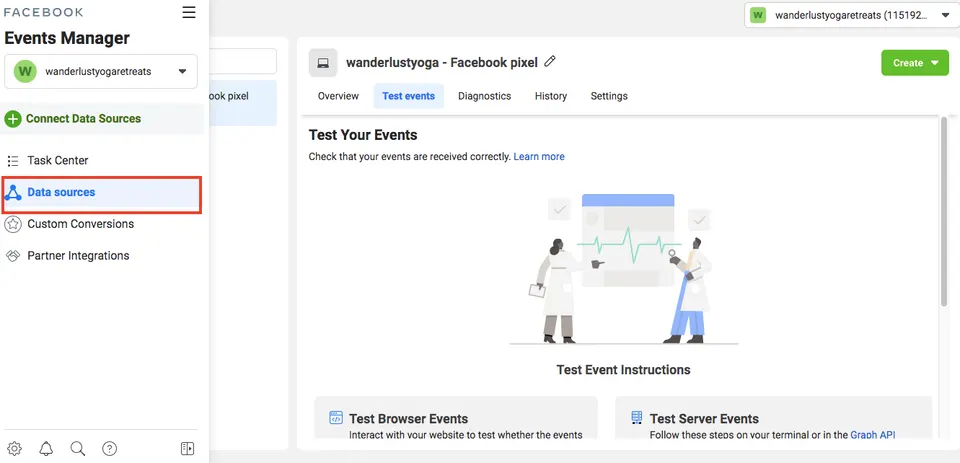Image resolution: width=960 pixels, height=463 pixels.
Task: Expand the Create dropdown arrow
Action: click(935, 62)
